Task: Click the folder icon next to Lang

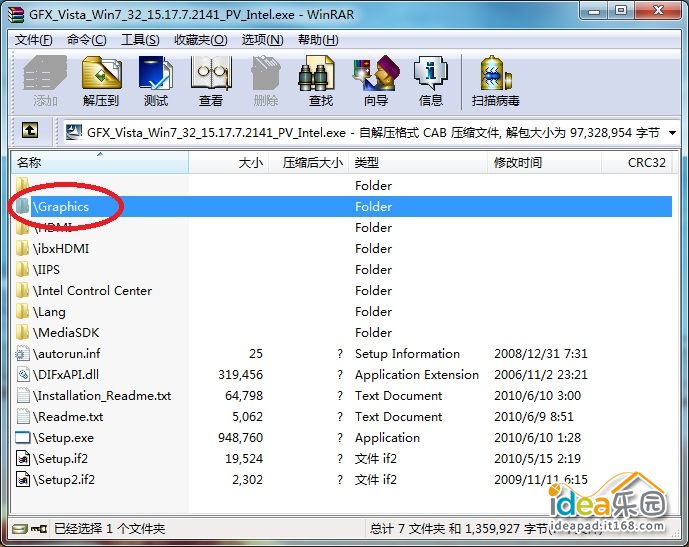Action: (22, 312)
